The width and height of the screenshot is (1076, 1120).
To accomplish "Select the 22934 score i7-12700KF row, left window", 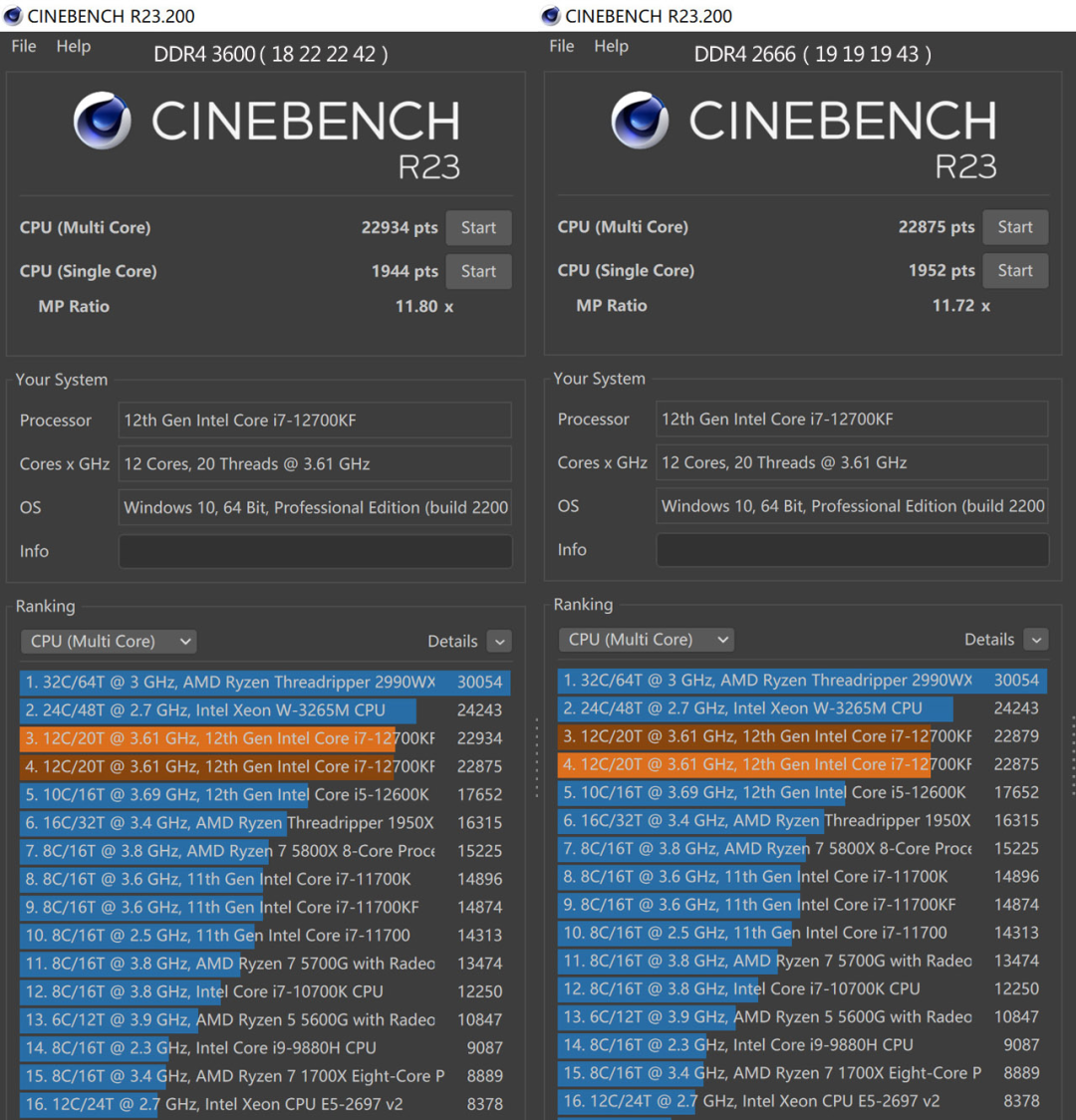I will pyautogui.click(x=265, y=737).
